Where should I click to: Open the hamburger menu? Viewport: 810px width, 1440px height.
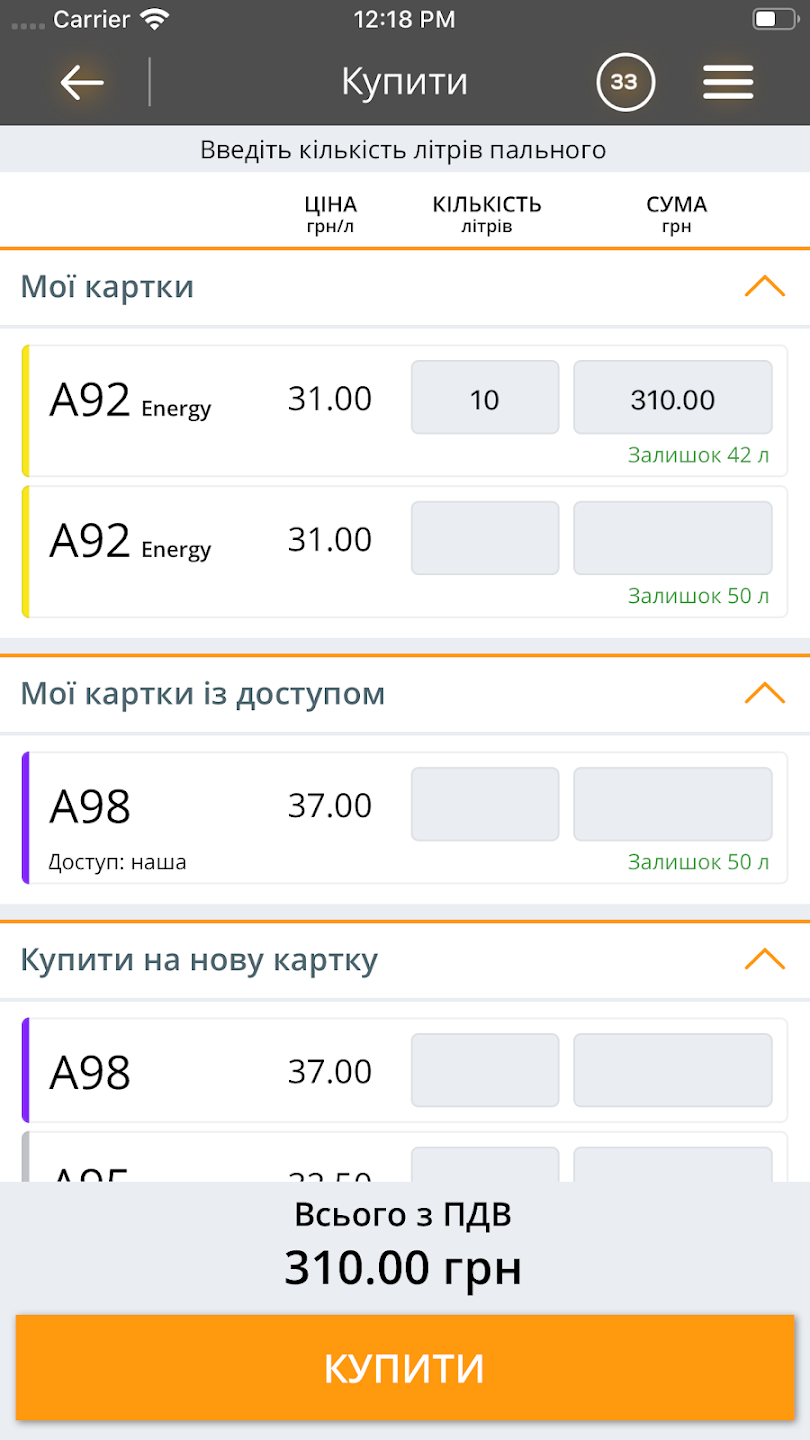click(727, 82)
